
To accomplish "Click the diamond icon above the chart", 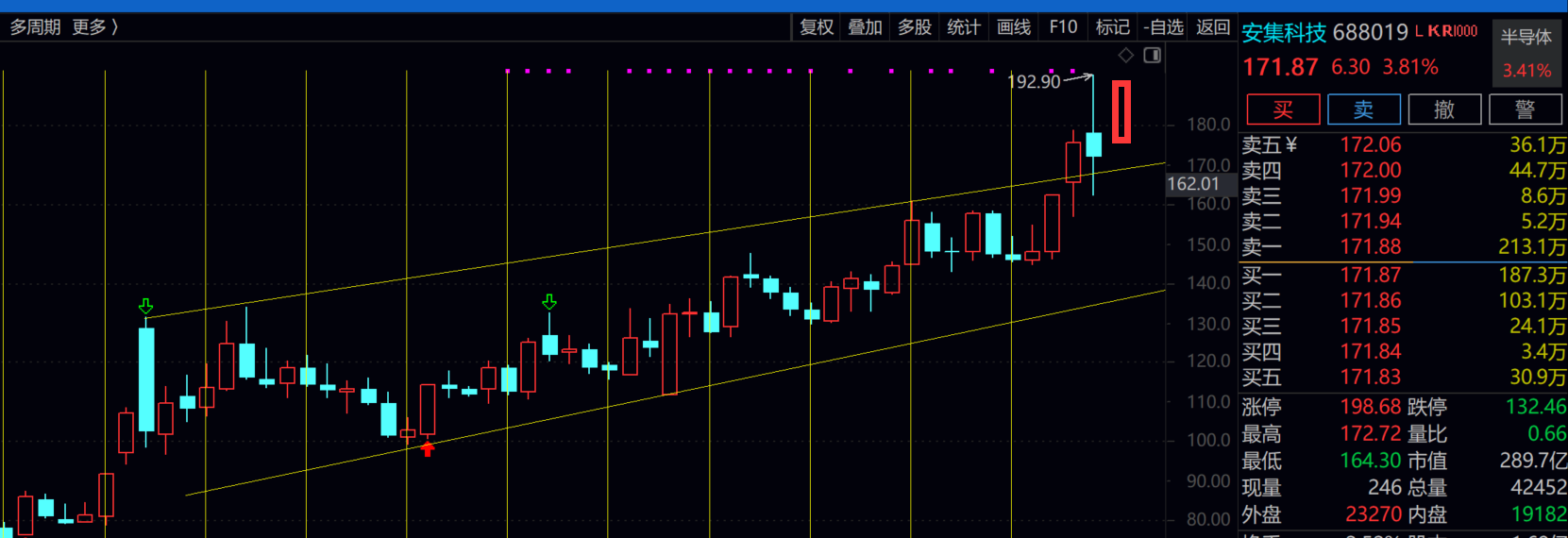I will [x=1125, y=56].
